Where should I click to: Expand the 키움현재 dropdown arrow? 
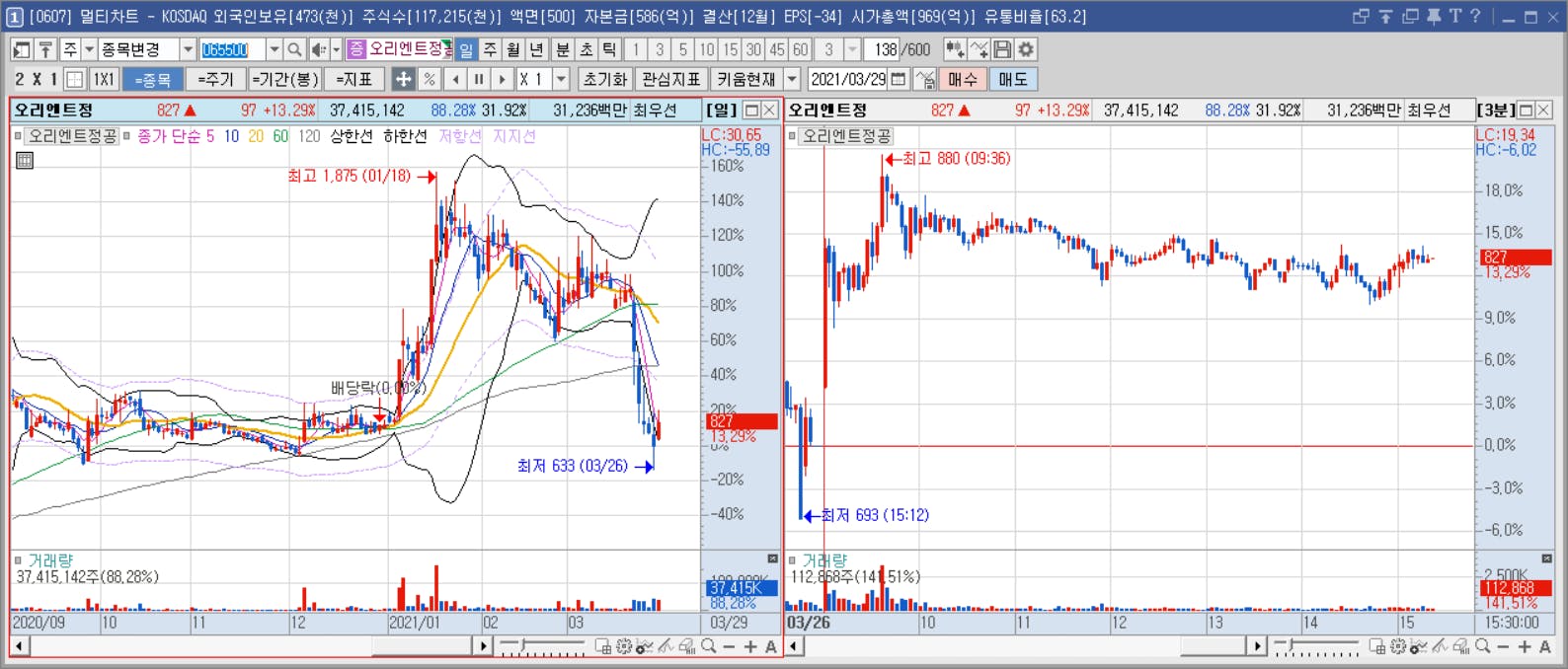coord(793,79)
